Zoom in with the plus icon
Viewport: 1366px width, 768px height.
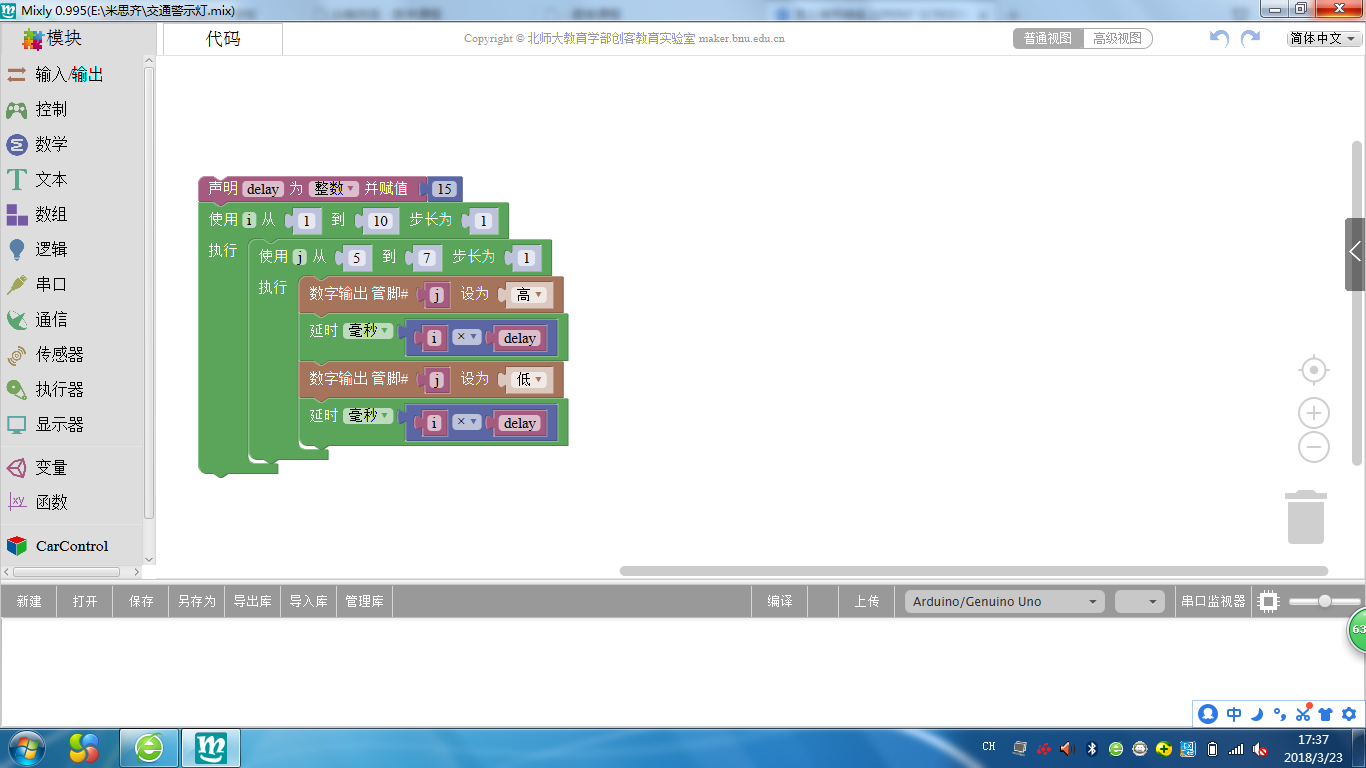point(1313,413)
